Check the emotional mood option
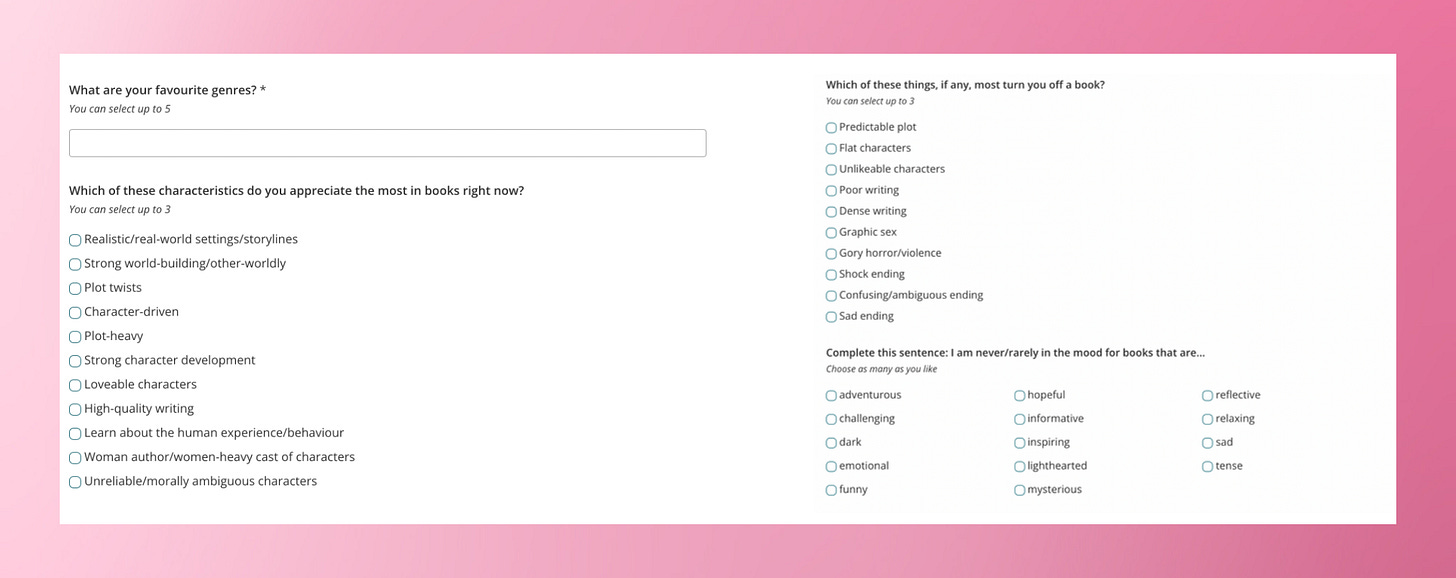Image resolution: width=1456 pixels, height=578 pixels. [x=831, y=467]
